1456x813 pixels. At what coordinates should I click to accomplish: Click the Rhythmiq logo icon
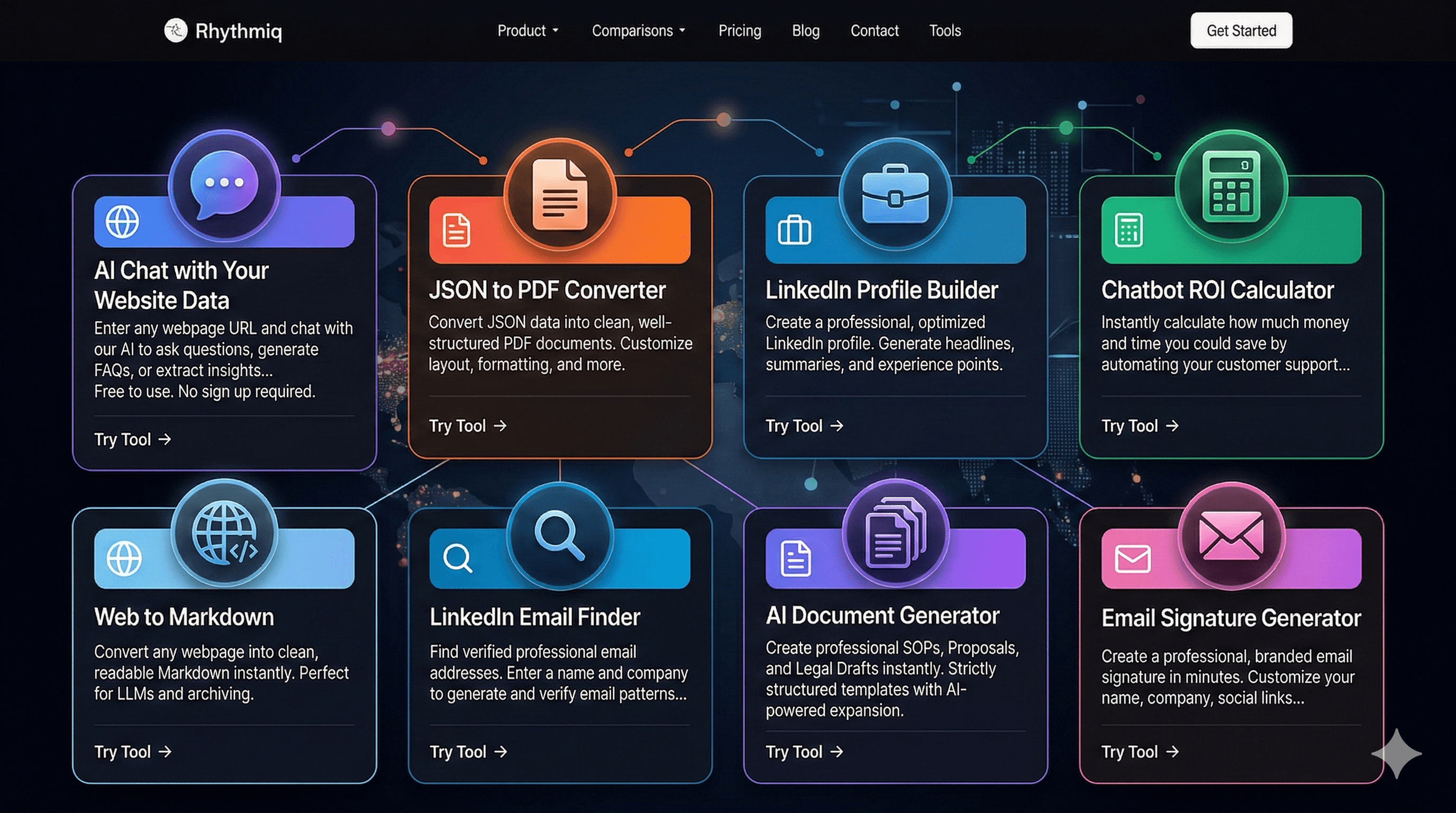(x=175, y=31)
